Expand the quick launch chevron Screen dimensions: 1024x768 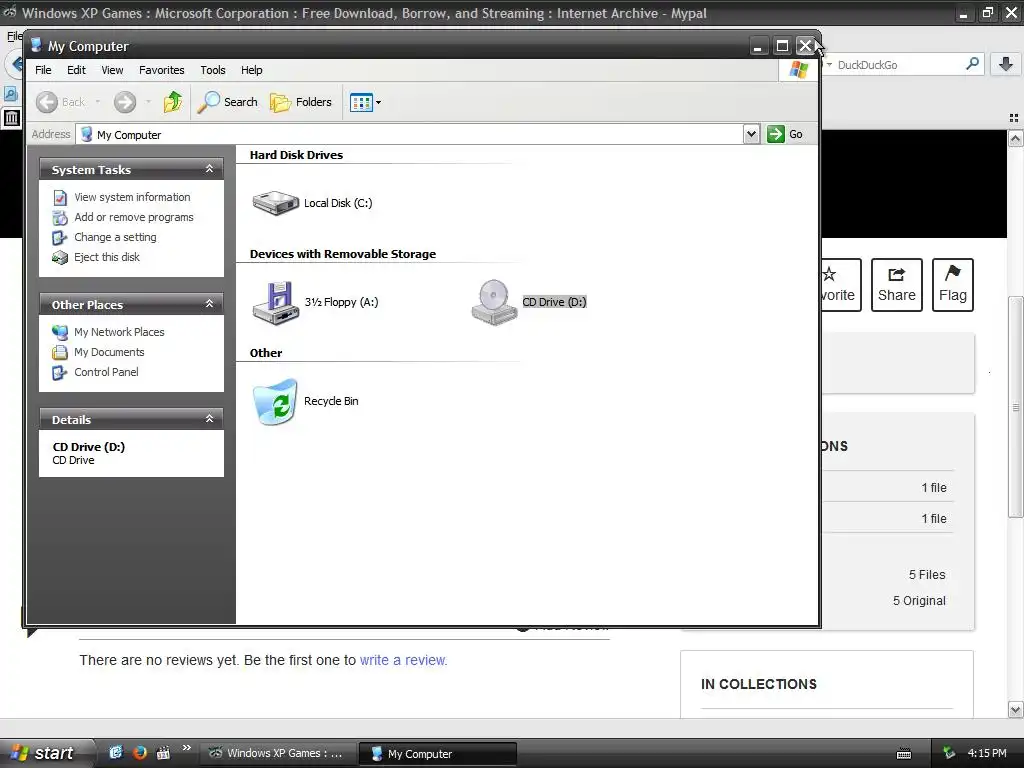point(187,748)
